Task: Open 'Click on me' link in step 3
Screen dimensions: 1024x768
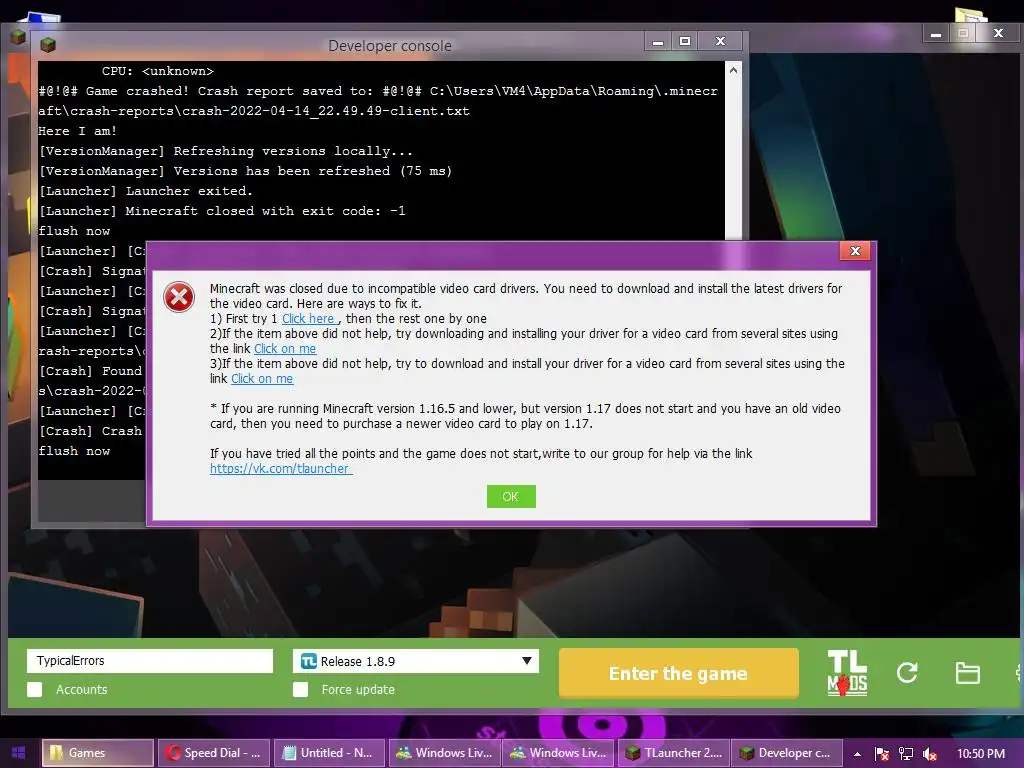Action: 262,379
